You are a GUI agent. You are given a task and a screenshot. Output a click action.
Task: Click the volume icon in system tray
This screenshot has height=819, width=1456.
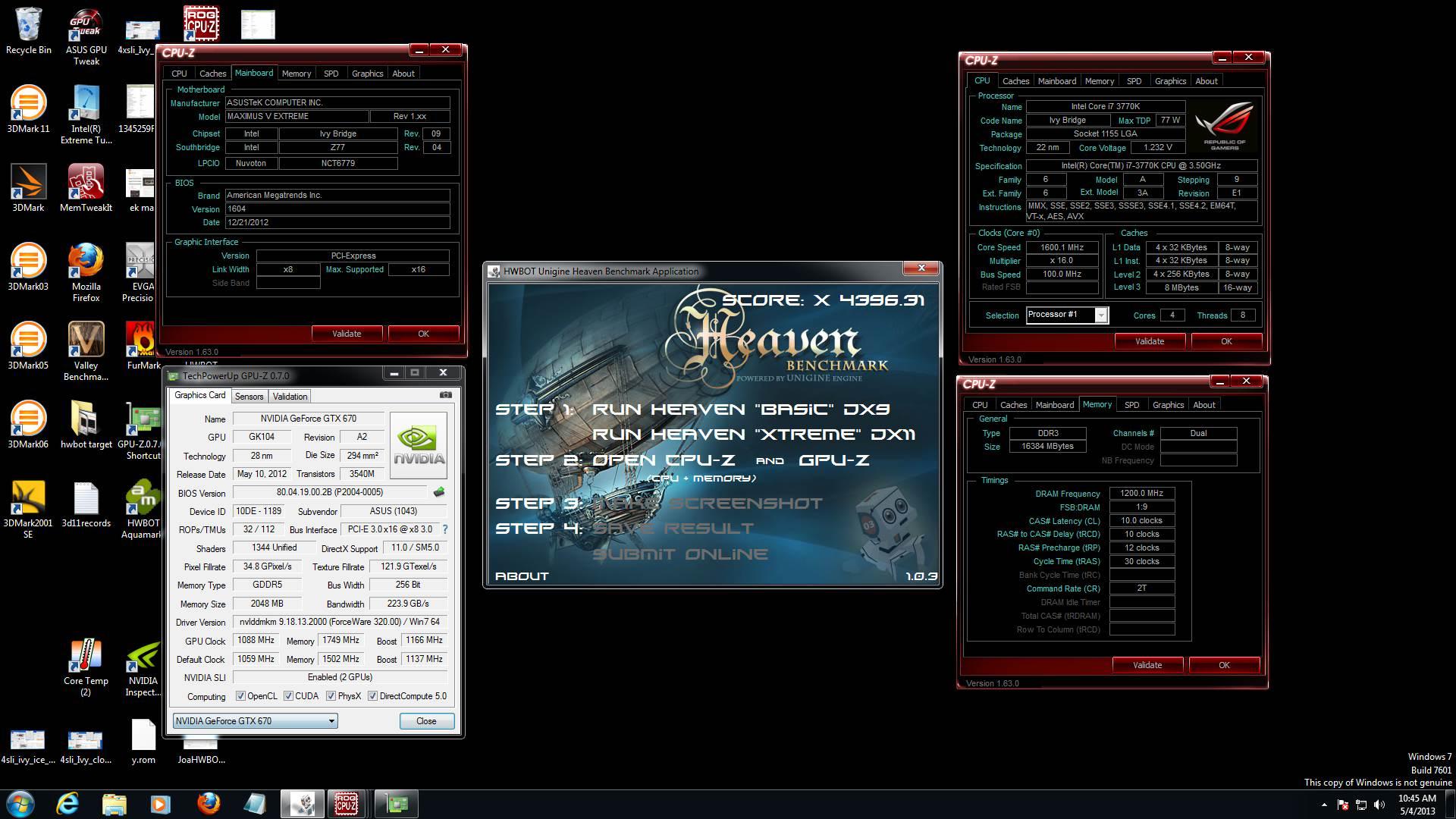[x=1379, y=805]
